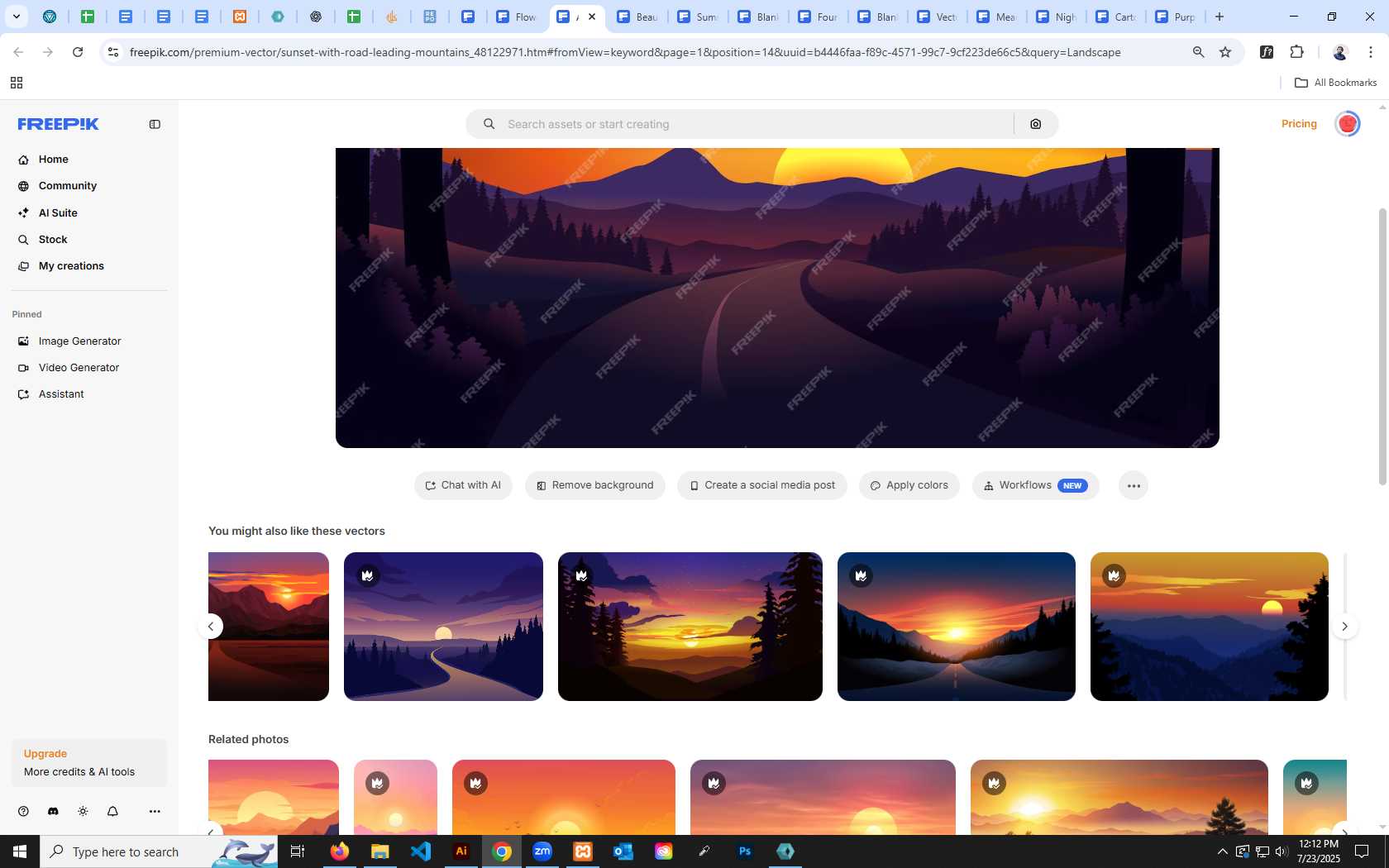Open Workflows NEW button
Screen dimensions: 1389x868
pyautogui.click(x=1035, y=485)
